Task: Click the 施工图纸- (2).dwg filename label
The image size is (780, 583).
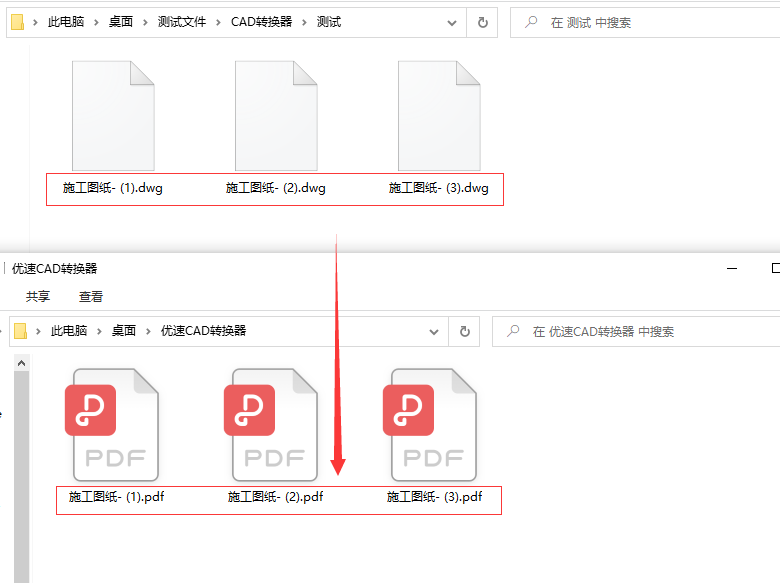Action: 276,188
